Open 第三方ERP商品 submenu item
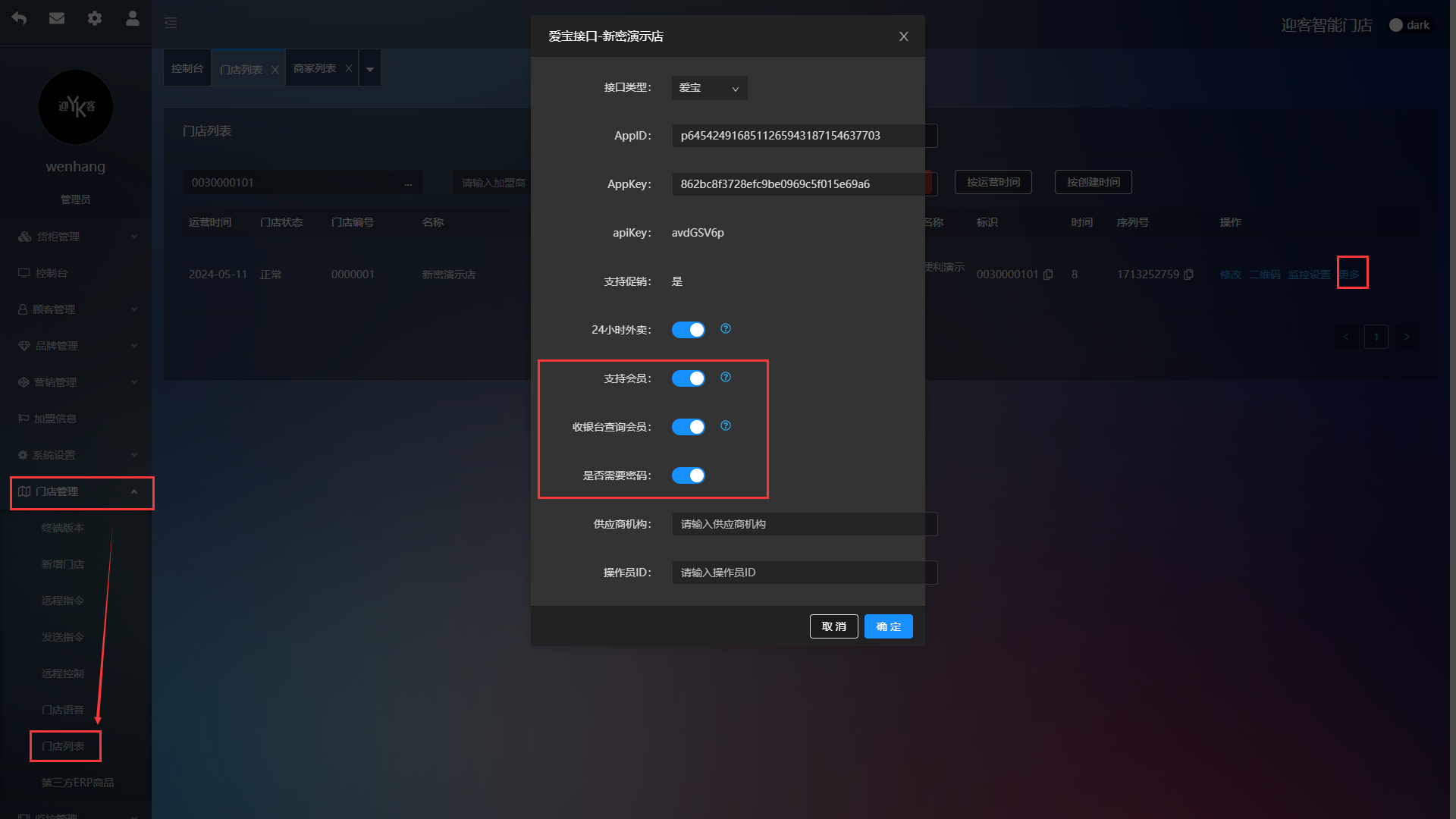 click(x=76, y=783)
